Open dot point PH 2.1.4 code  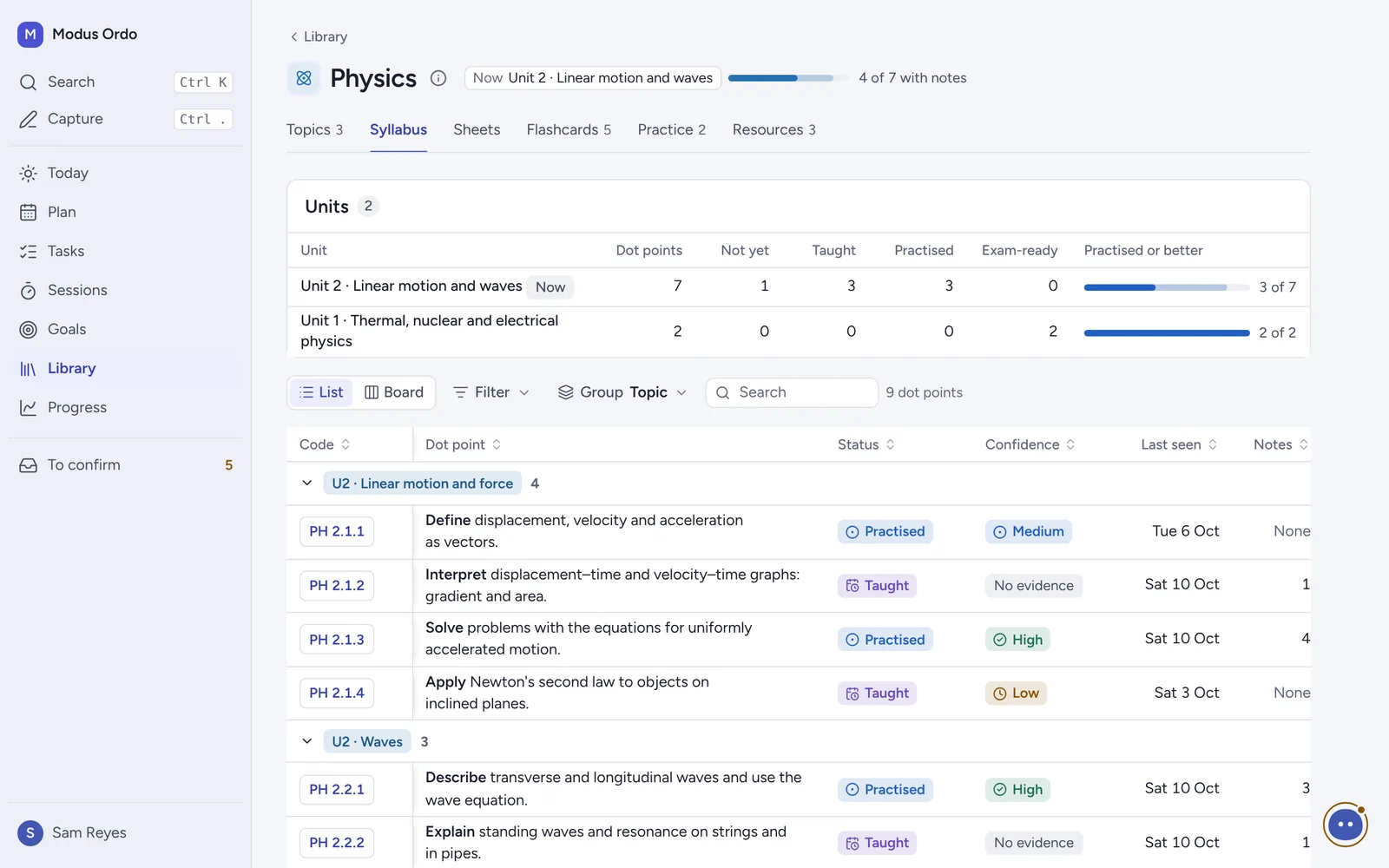[x=337, y=693]
